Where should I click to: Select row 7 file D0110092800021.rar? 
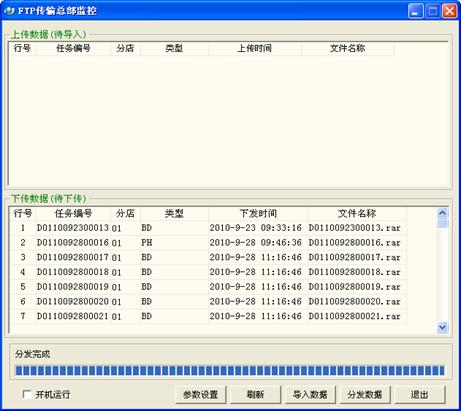[208, 316]
